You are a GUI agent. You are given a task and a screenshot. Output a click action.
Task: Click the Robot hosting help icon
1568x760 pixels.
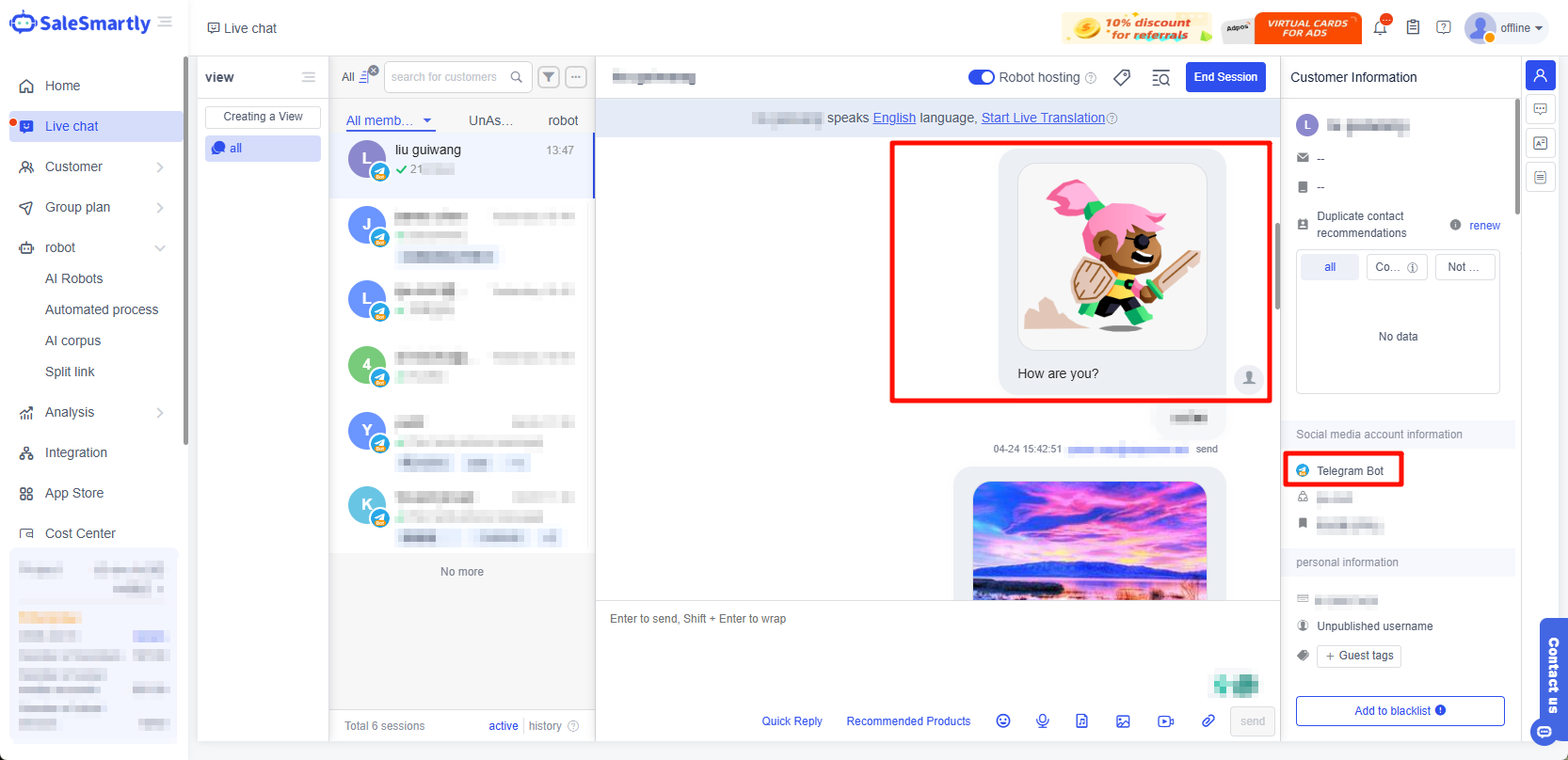pyautogui.click(x=1091, y=78)
